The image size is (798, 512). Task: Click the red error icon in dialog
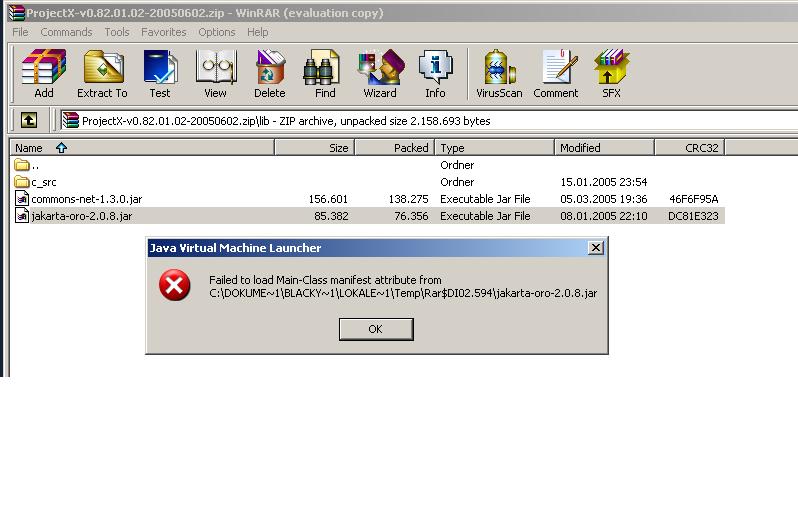pos(175,285)
